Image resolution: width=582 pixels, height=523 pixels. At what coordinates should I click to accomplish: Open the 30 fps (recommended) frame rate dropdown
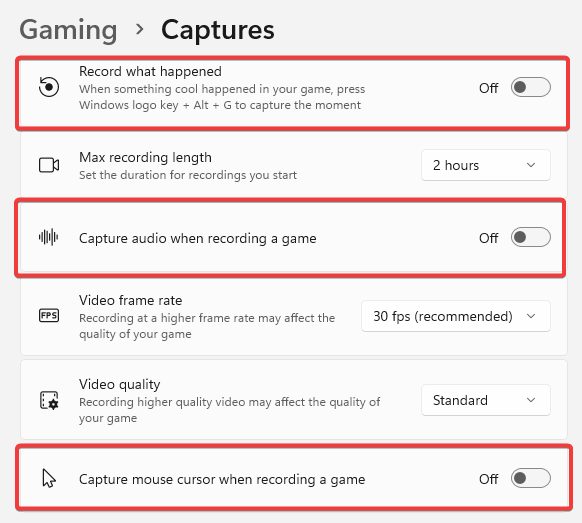pyautogui.click(x=455, y=316)
